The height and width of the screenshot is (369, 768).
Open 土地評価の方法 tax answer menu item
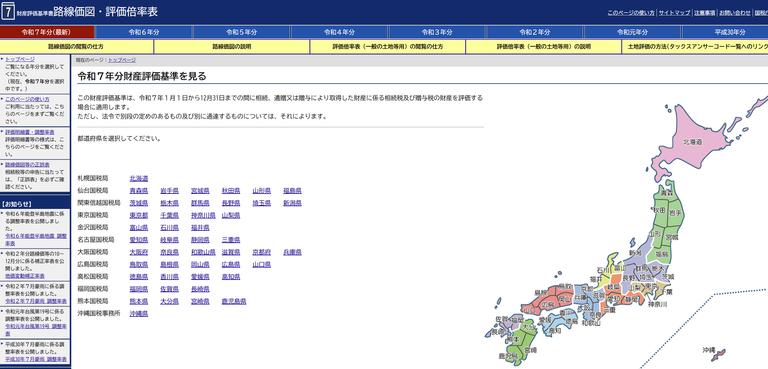[695, 47]
